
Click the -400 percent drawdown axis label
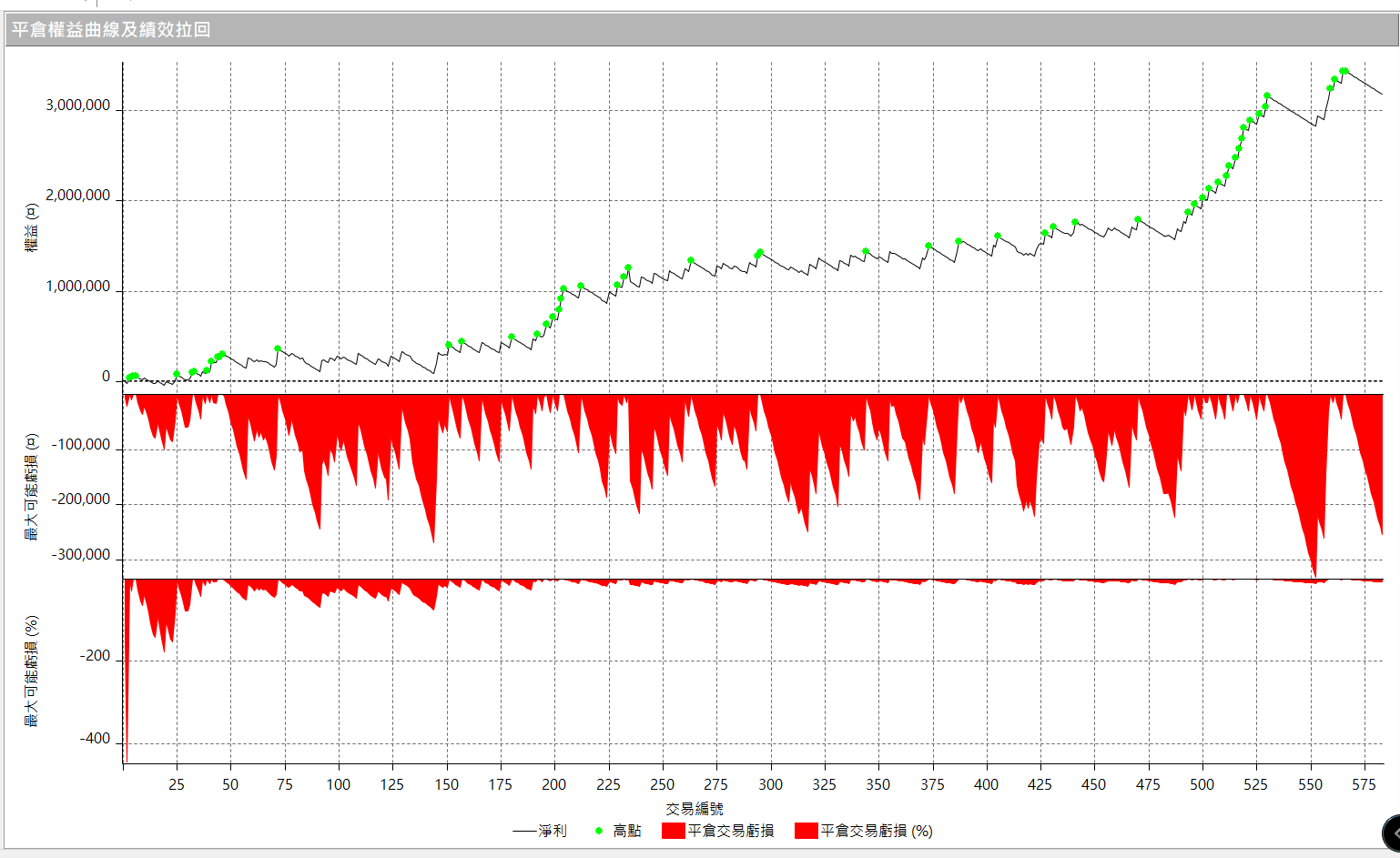96,739
